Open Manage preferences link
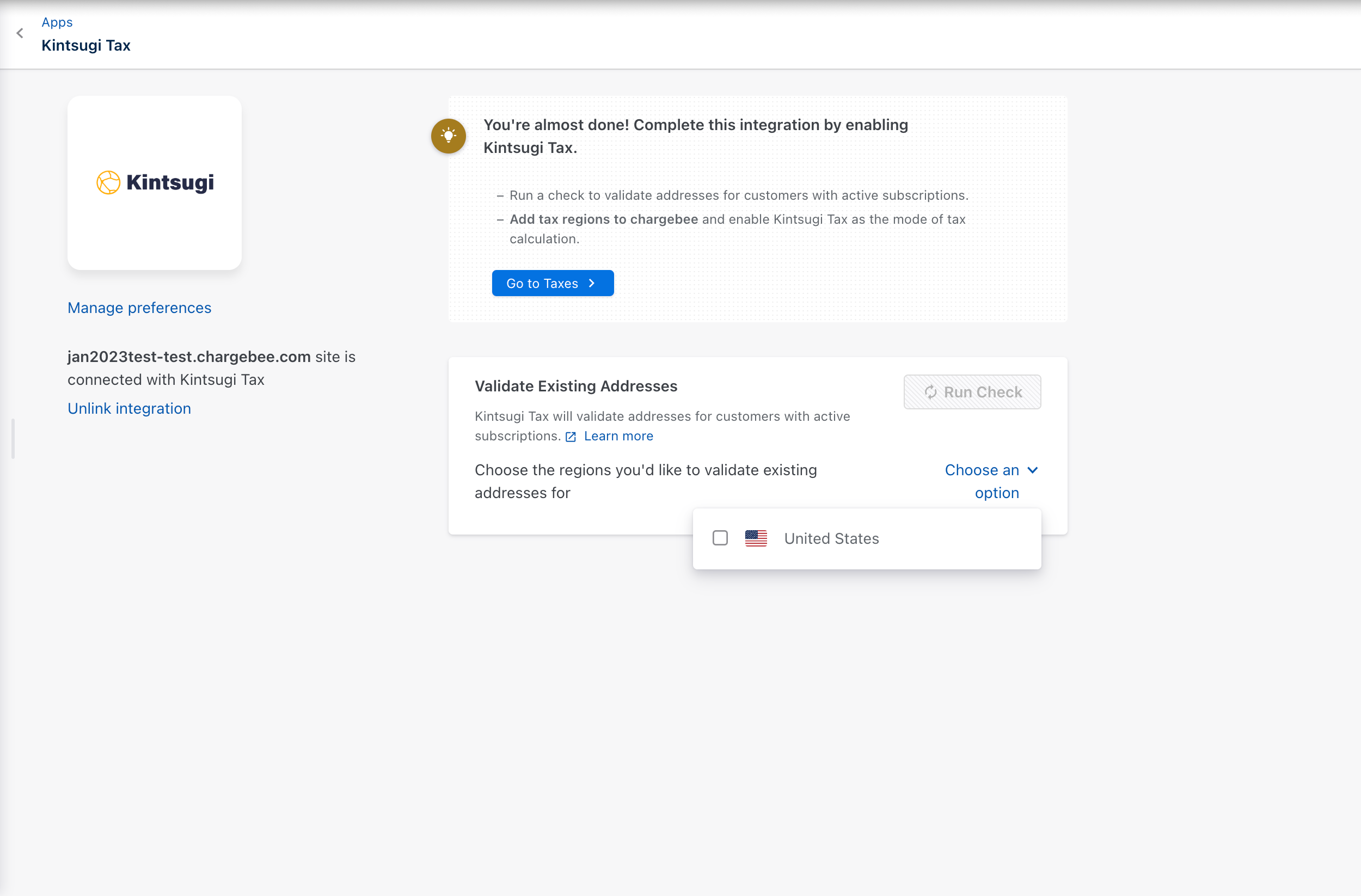 (x=139, y=308)
